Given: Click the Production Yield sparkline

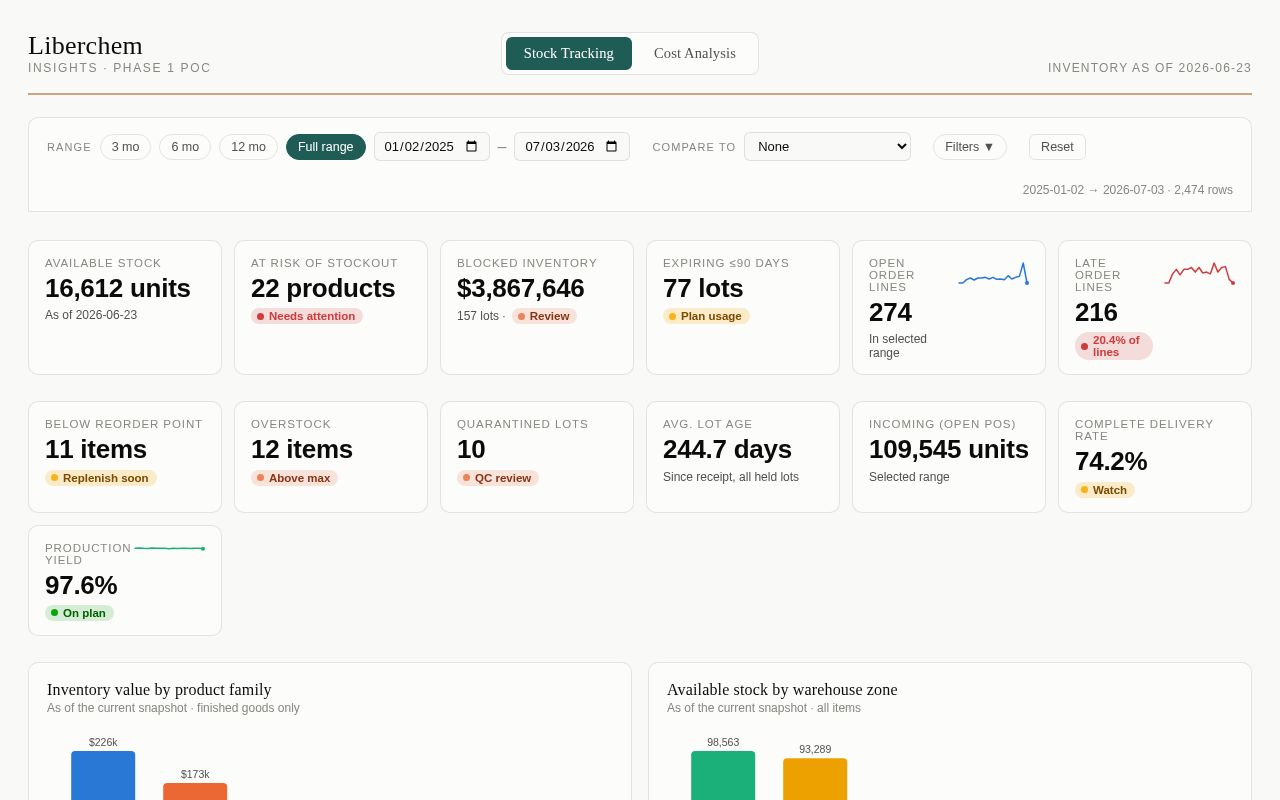Looking at the screenshot, I should [169, 548].
